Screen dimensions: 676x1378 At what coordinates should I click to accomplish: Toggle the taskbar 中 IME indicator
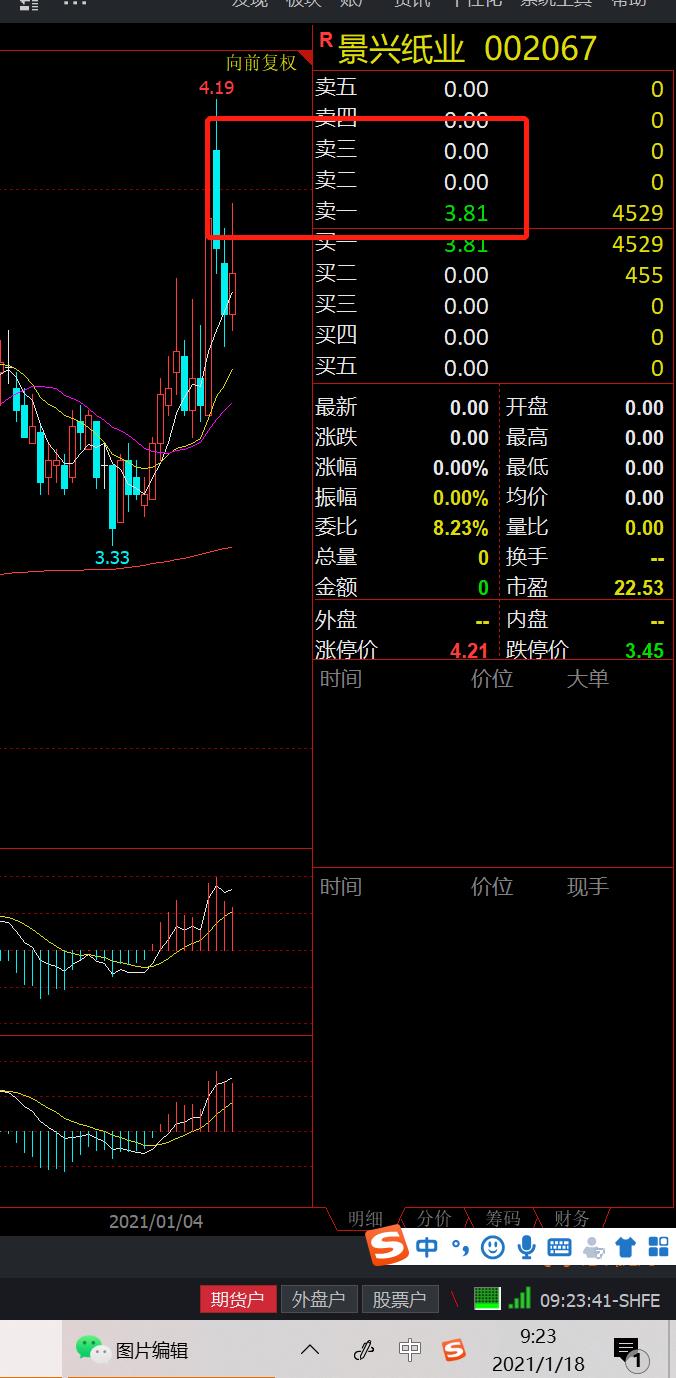410,1350
